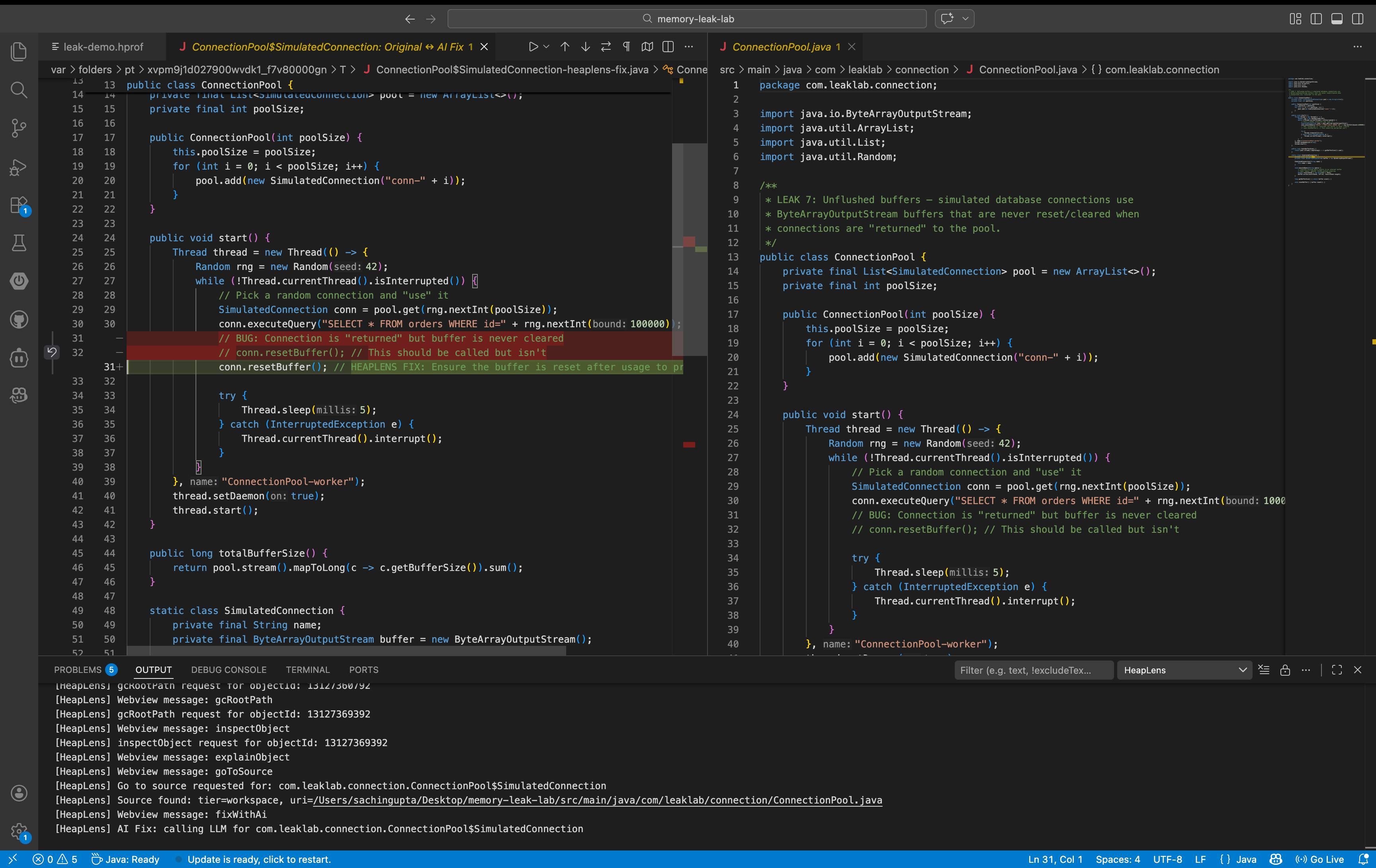Open the Run and Debug view
1376x868 pixels.
point(19,167)
